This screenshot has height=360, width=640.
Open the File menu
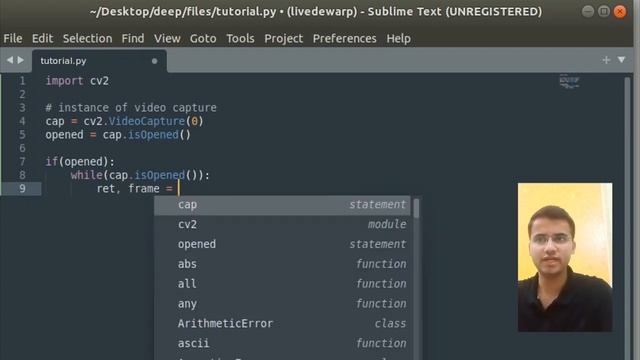click(x=13, y=38)
